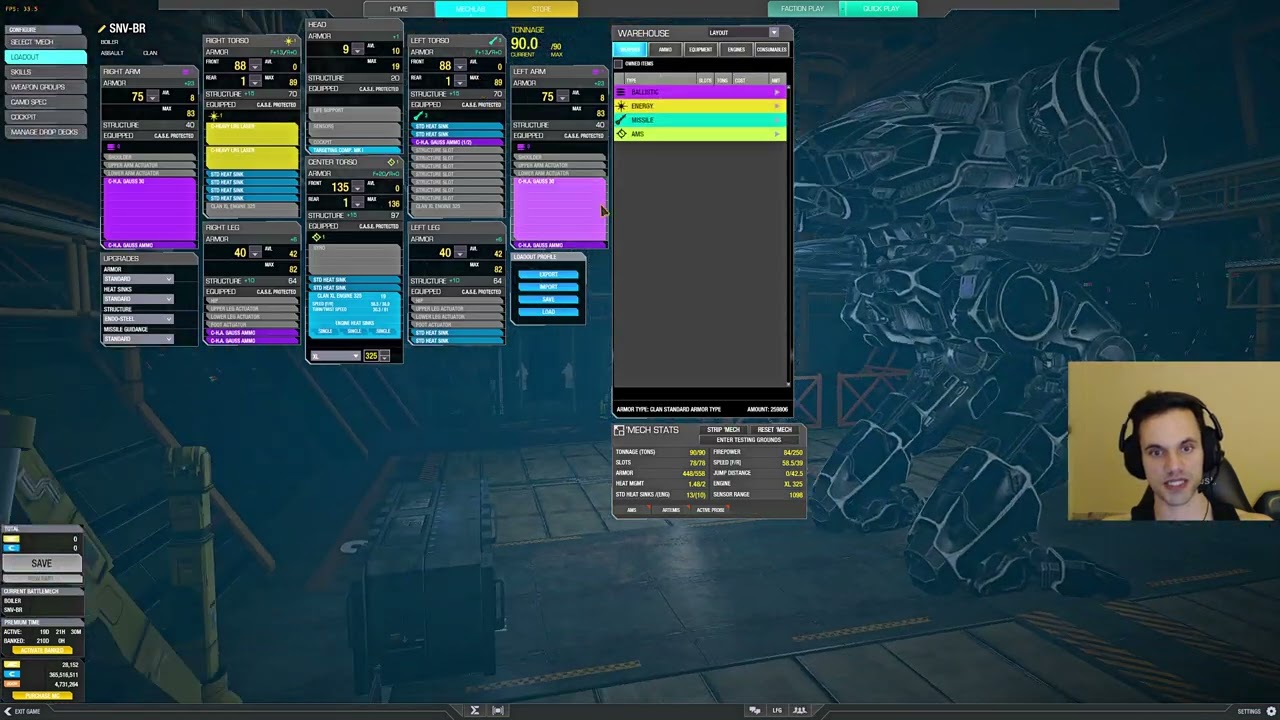
Task: Expand the Ballistic row arrow in Warehouse
Action: pos(777,92)
